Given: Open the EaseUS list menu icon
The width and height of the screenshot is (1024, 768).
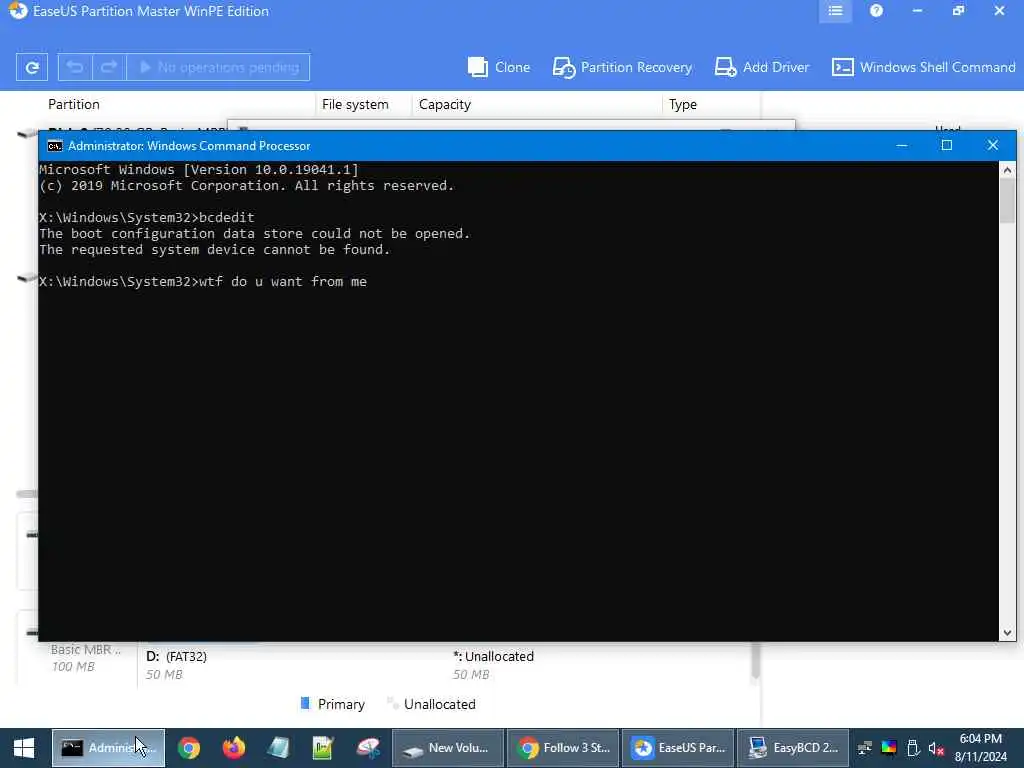Looking at the screenshot, I should pyautogui.click(x=835, y=11).
